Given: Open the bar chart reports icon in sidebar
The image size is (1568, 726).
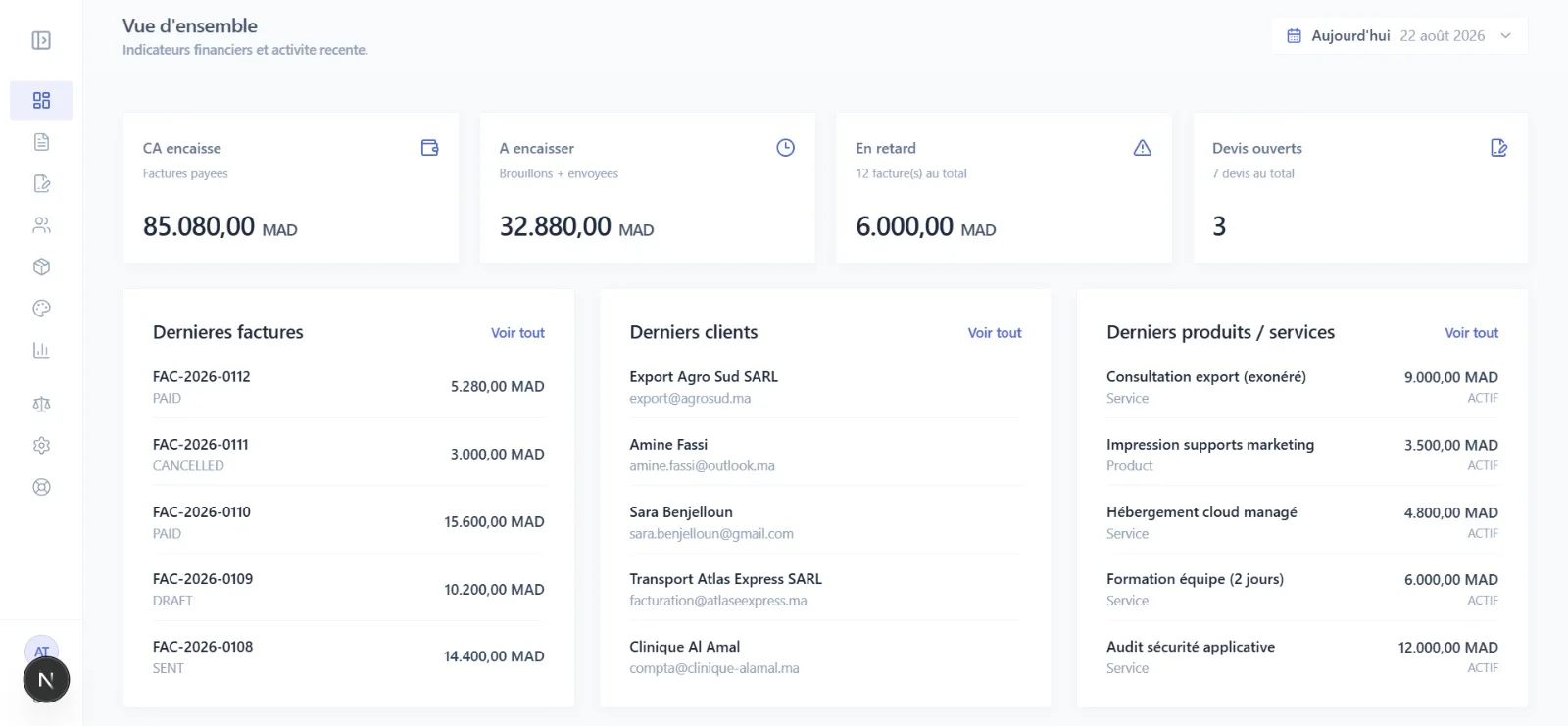Looking at the screenshot, I should click(41, 350).
